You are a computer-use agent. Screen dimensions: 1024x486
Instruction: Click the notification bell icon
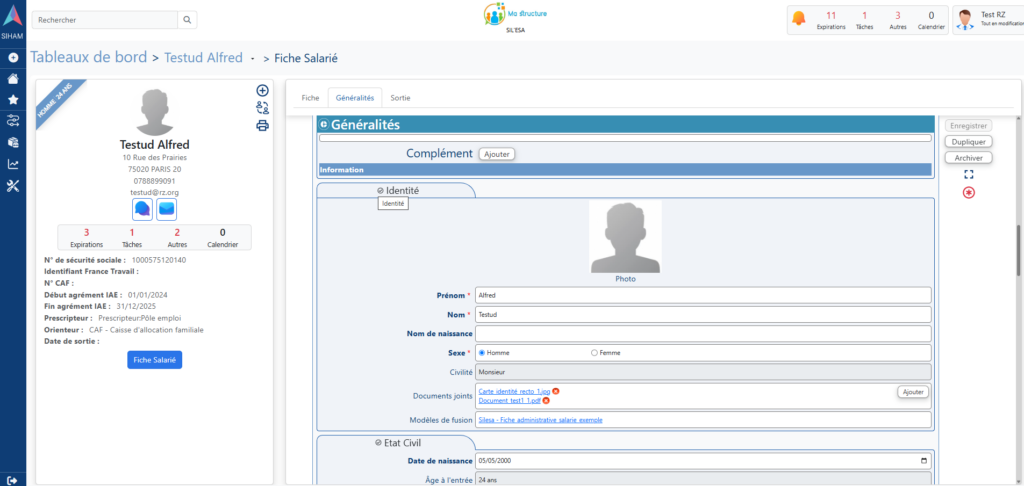coord(798,19)
